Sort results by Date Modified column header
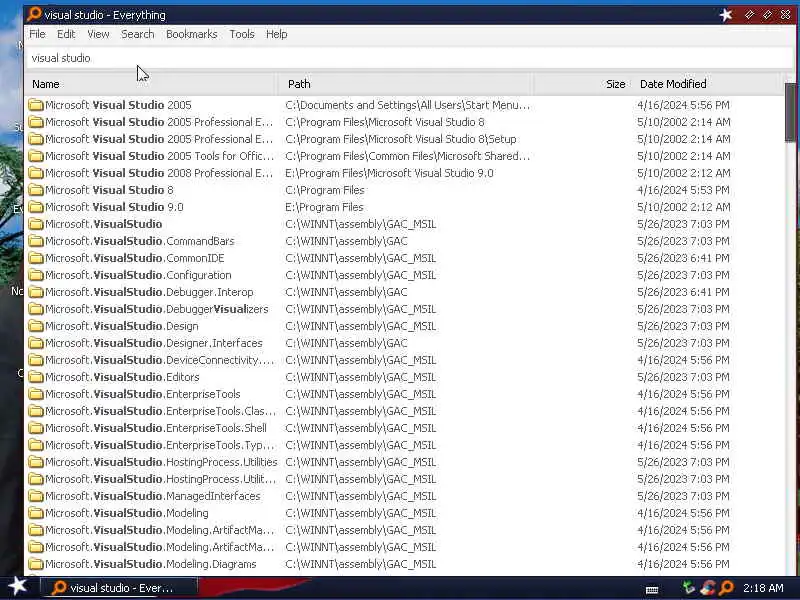This screenshot has height=600, width=800. (707, 84)
